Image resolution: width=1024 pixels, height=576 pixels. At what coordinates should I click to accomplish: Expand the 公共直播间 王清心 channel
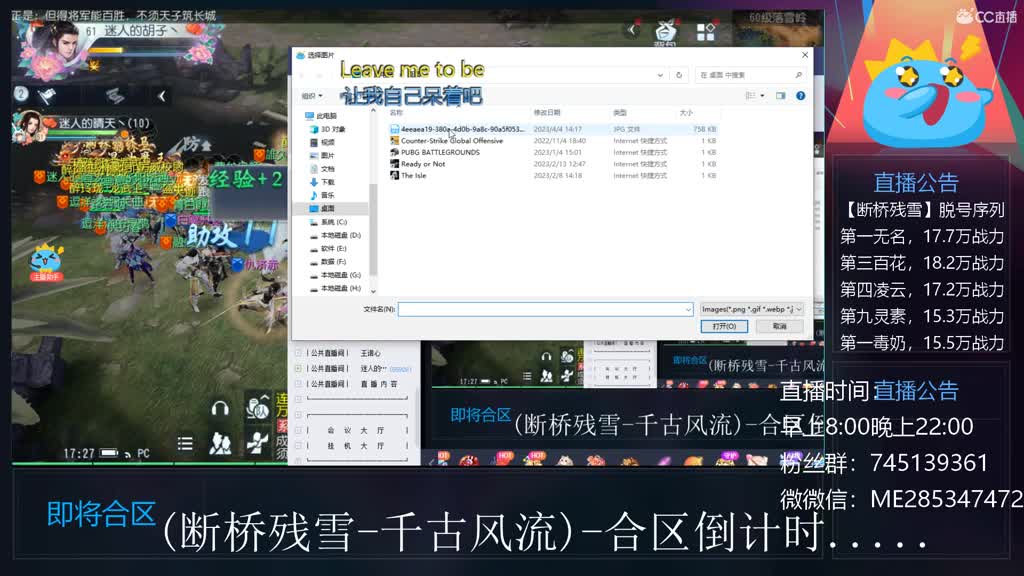click(x=298, y=353)
